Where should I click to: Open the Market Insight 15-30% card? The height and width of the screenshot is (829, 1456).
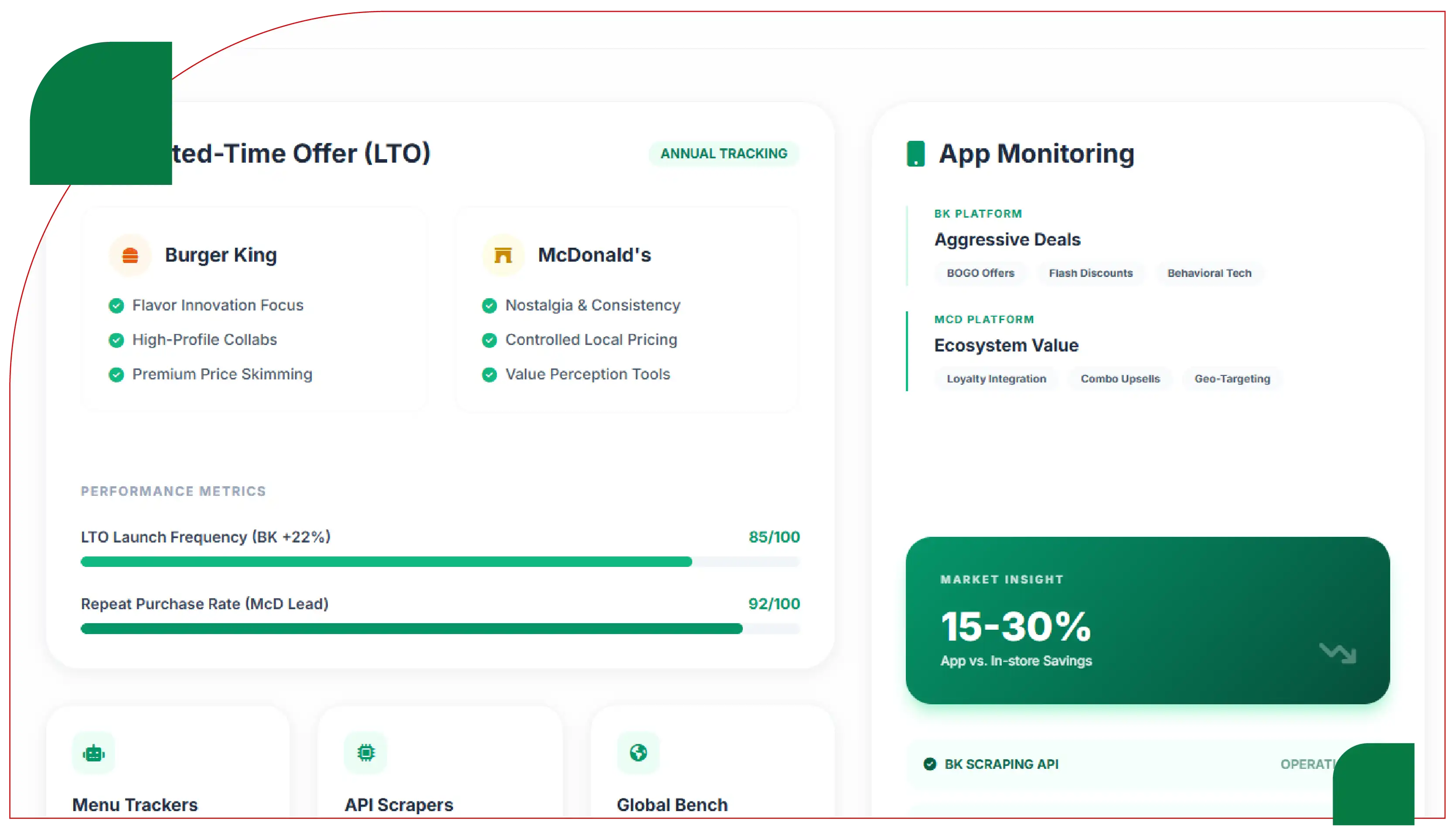point(1147,620)
